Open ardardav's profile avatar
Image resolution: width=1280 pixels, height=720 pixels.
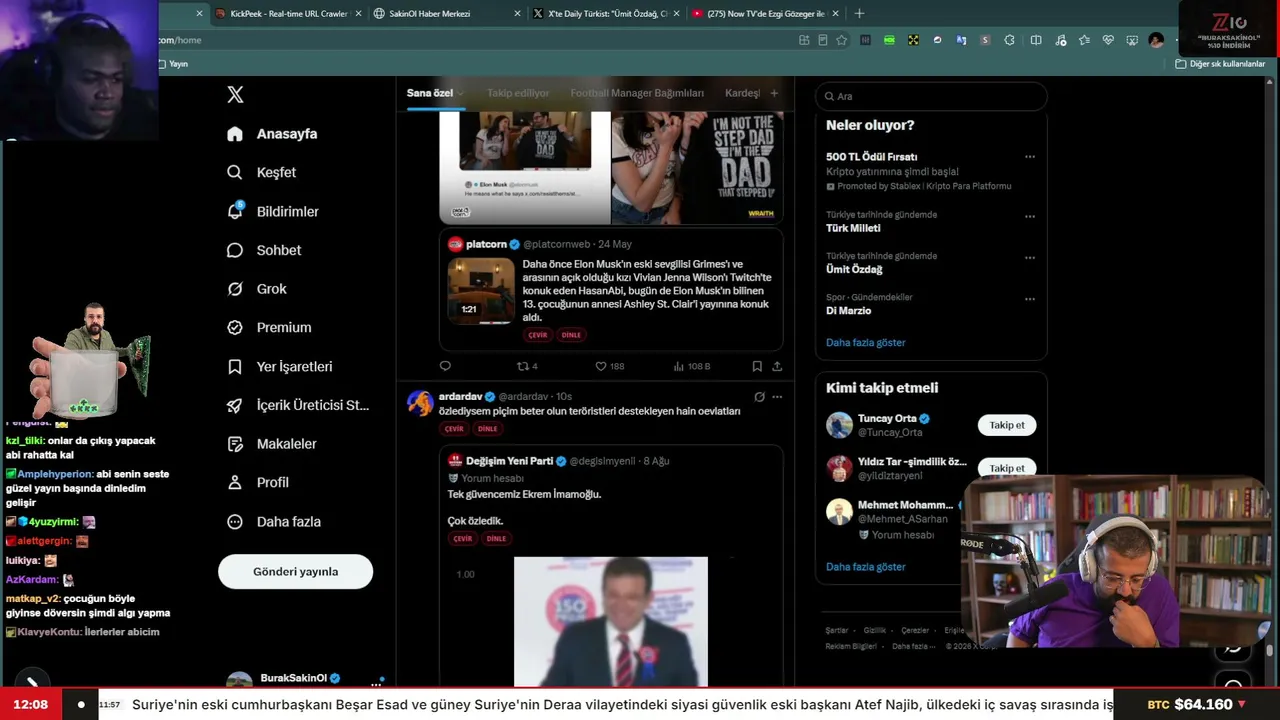coord(420,403)
